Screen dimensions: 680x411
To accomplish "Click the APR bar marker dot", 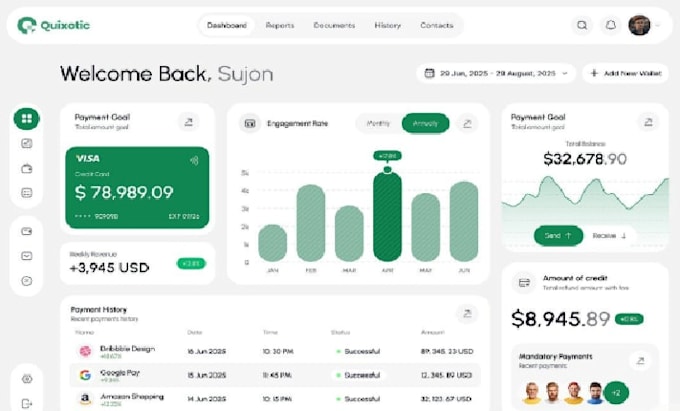I will [x=387, y=170].
